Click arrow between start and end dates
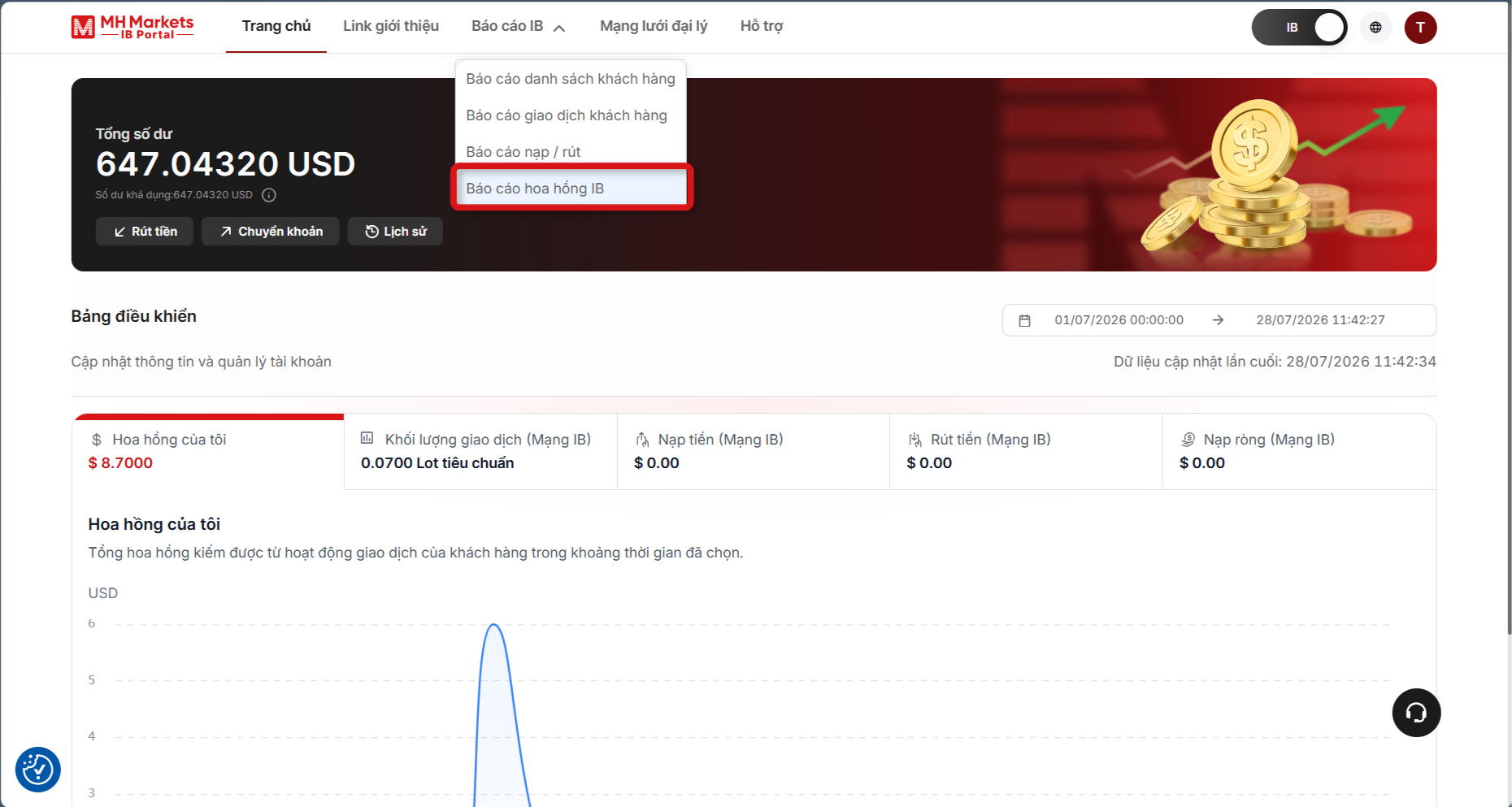This screenshot has height=807, width=1512. [x=1218, y=320]
